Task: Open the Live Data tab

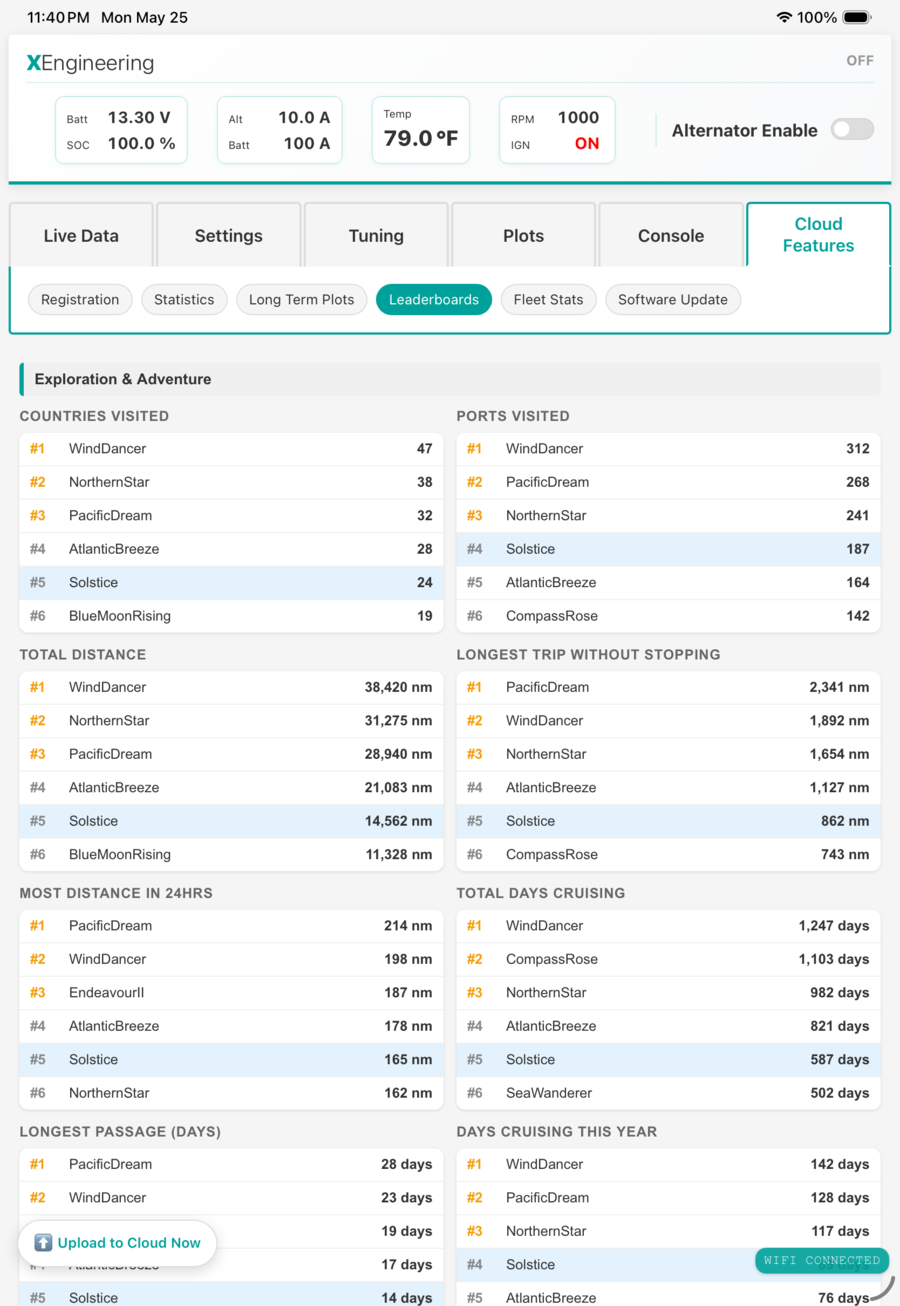Action: coord(81,236)
